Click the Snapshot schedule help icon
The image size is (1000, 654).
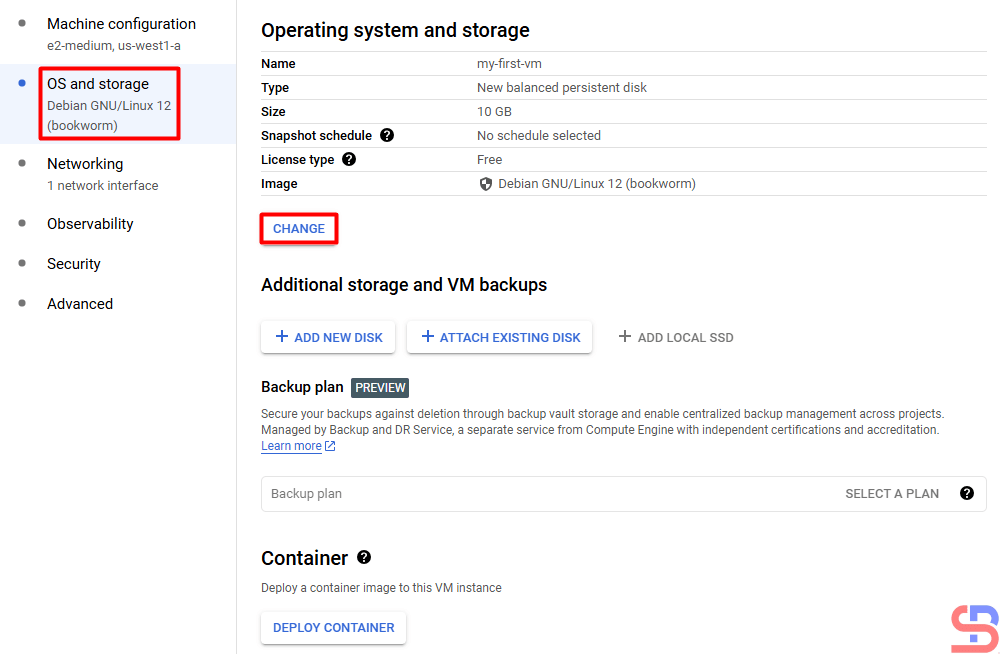coord(387,136)
